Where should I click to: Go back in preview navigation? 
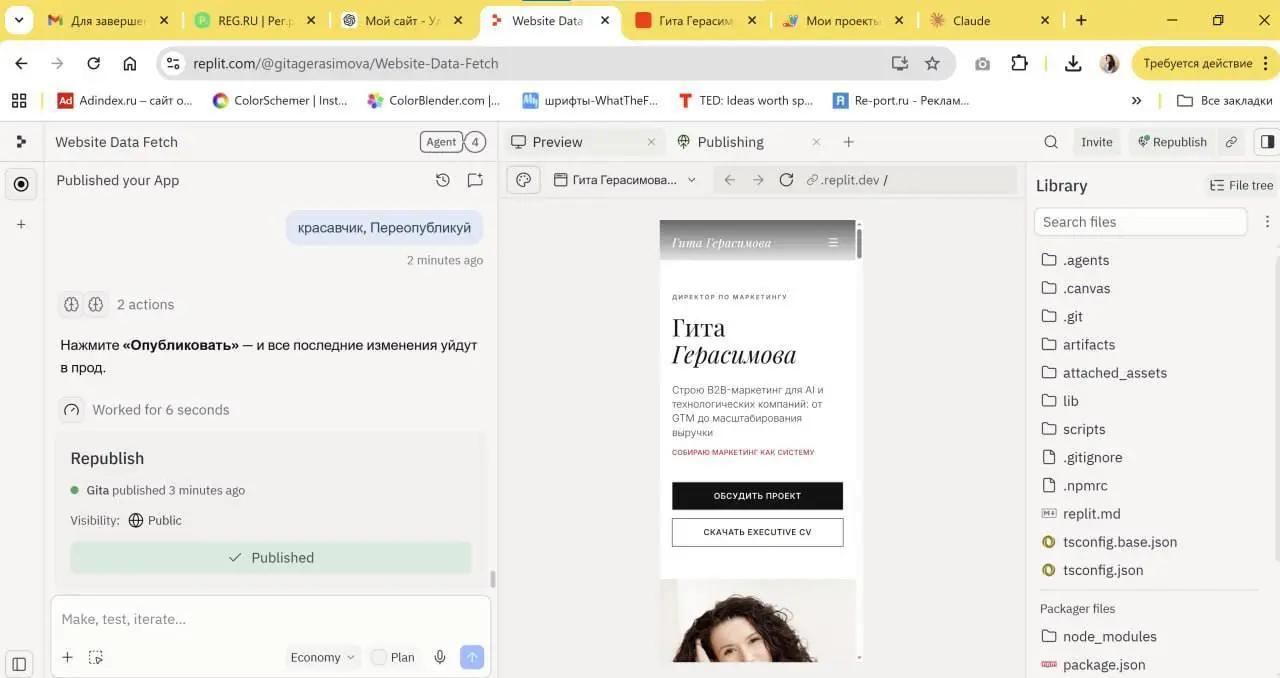tap(730, 180)
